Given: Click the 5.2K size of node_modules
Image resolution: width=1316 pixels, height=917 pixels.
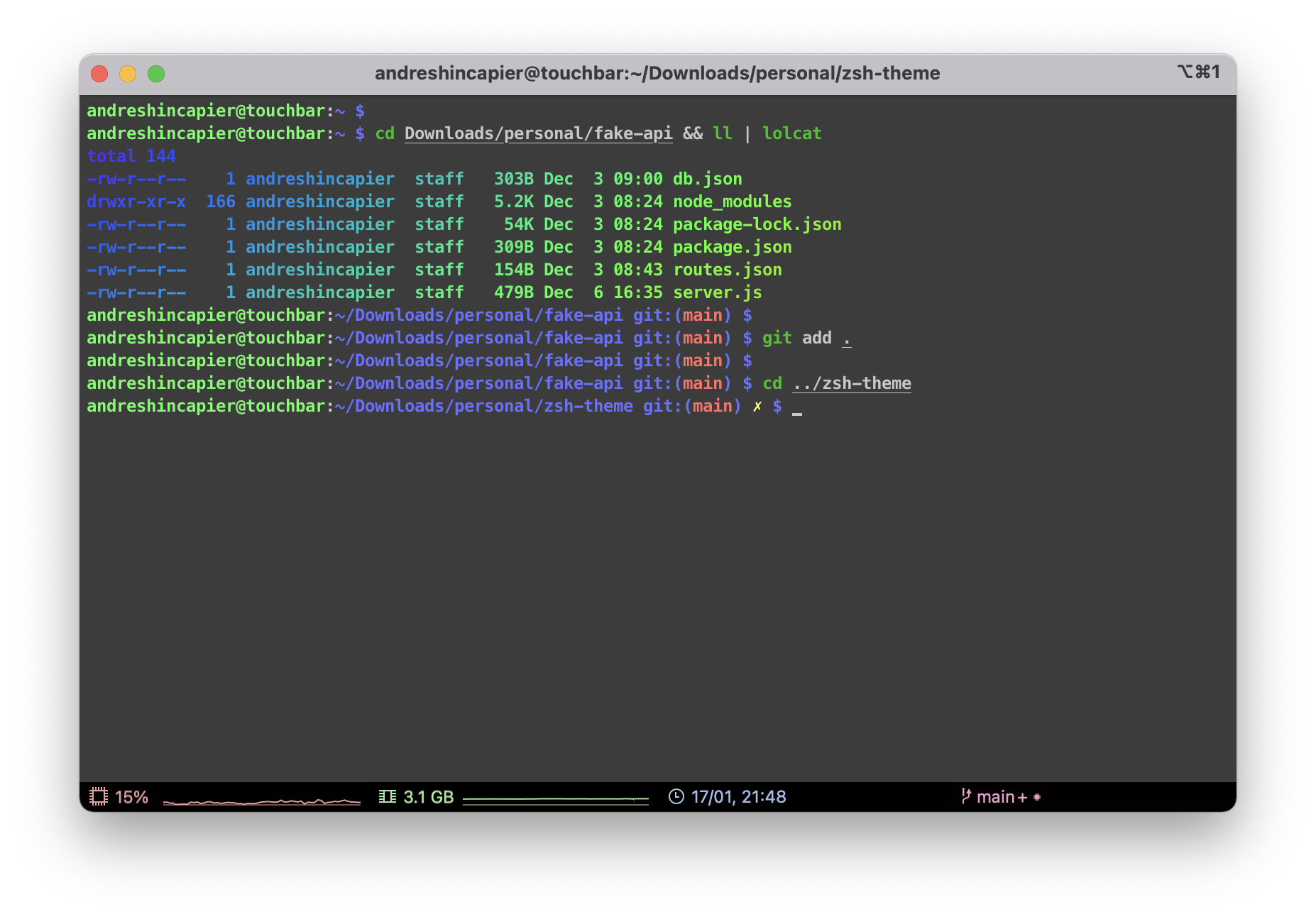Looking at the screenshot, I should coord(514,202).
